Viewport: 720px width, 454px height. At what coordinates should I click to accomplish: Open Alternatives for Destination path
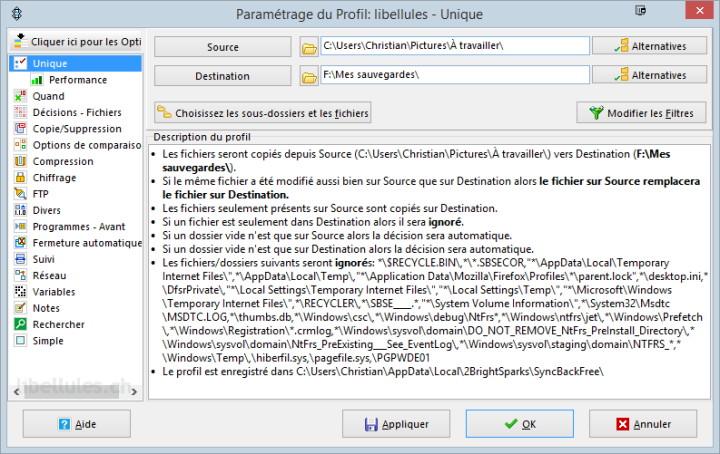click(x=649, y=75)
